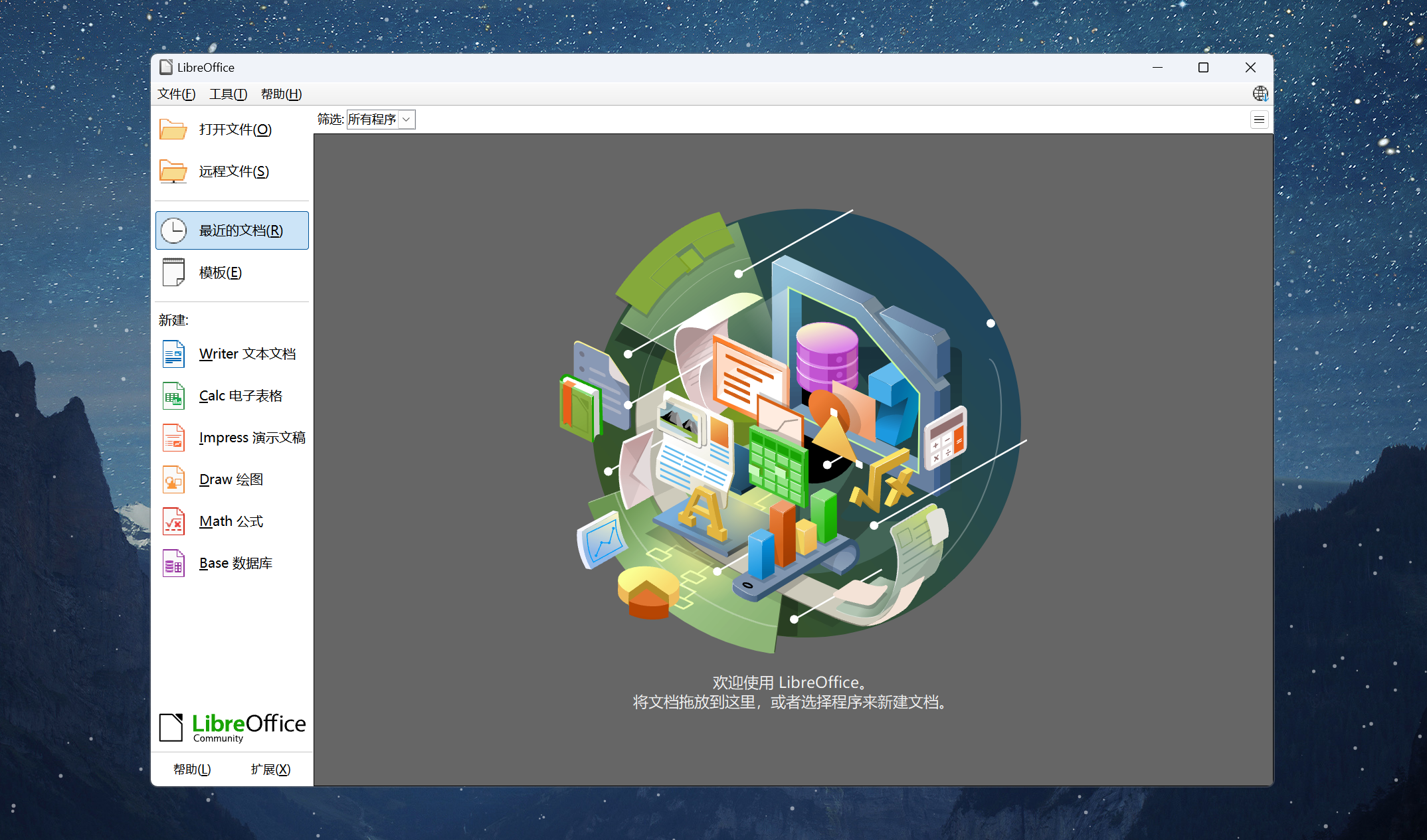Create a new Writer text document
This screenshot has width=1427, height=840.
pyautogui.click(x=246, y=354)
